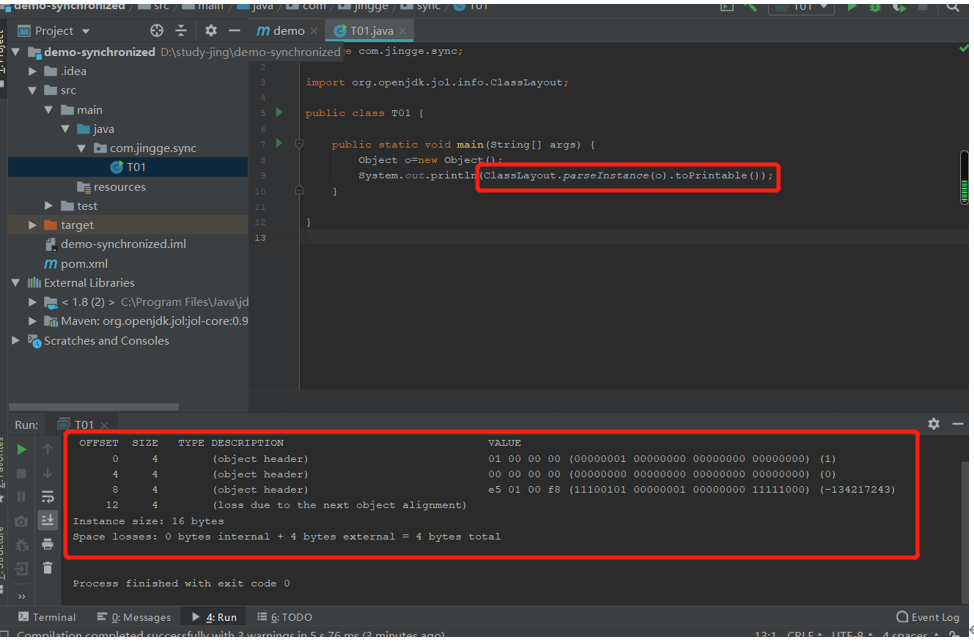Open the Project panel gear settings

(211, 30)
